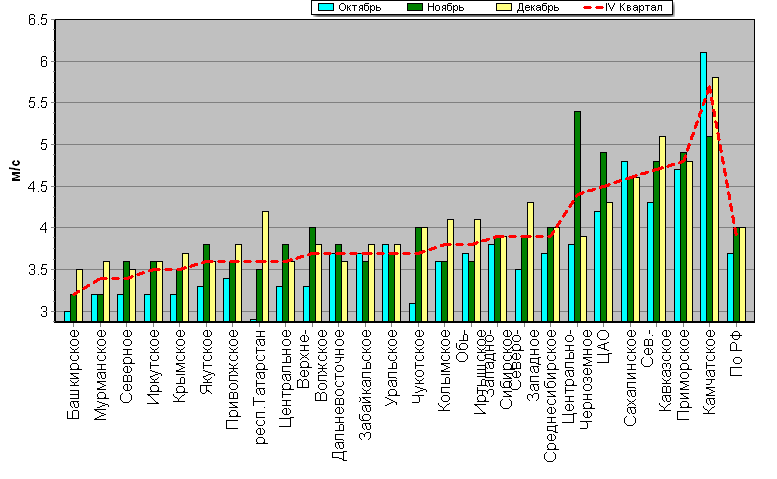Click the Якутское category label

tap(206, 362)
